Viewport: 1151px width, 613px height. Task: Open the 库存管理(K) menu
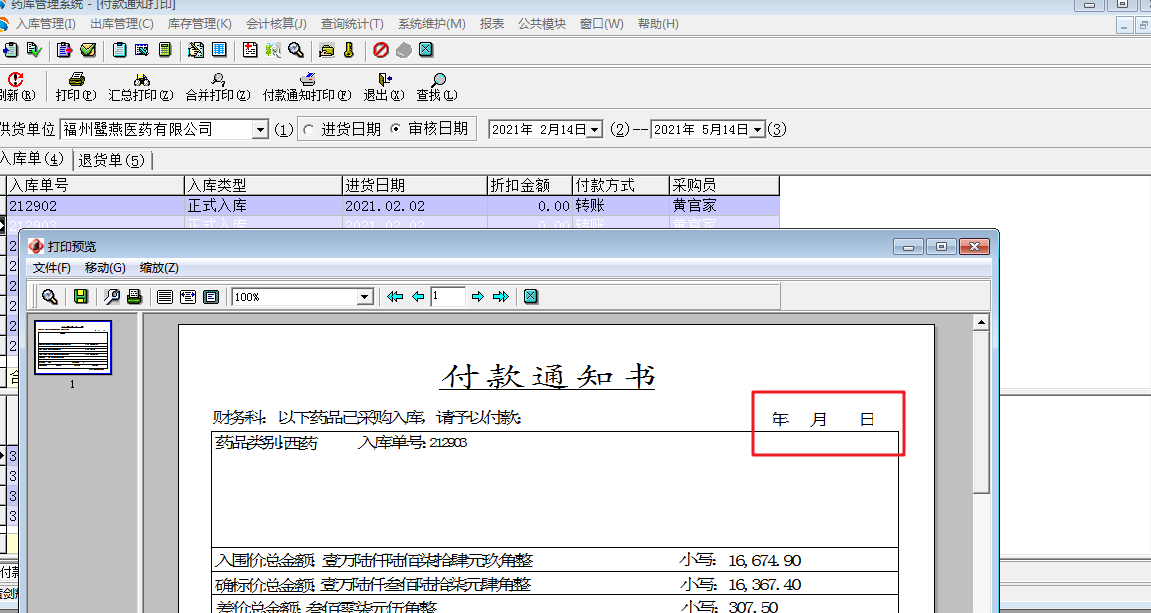(200, 23)
